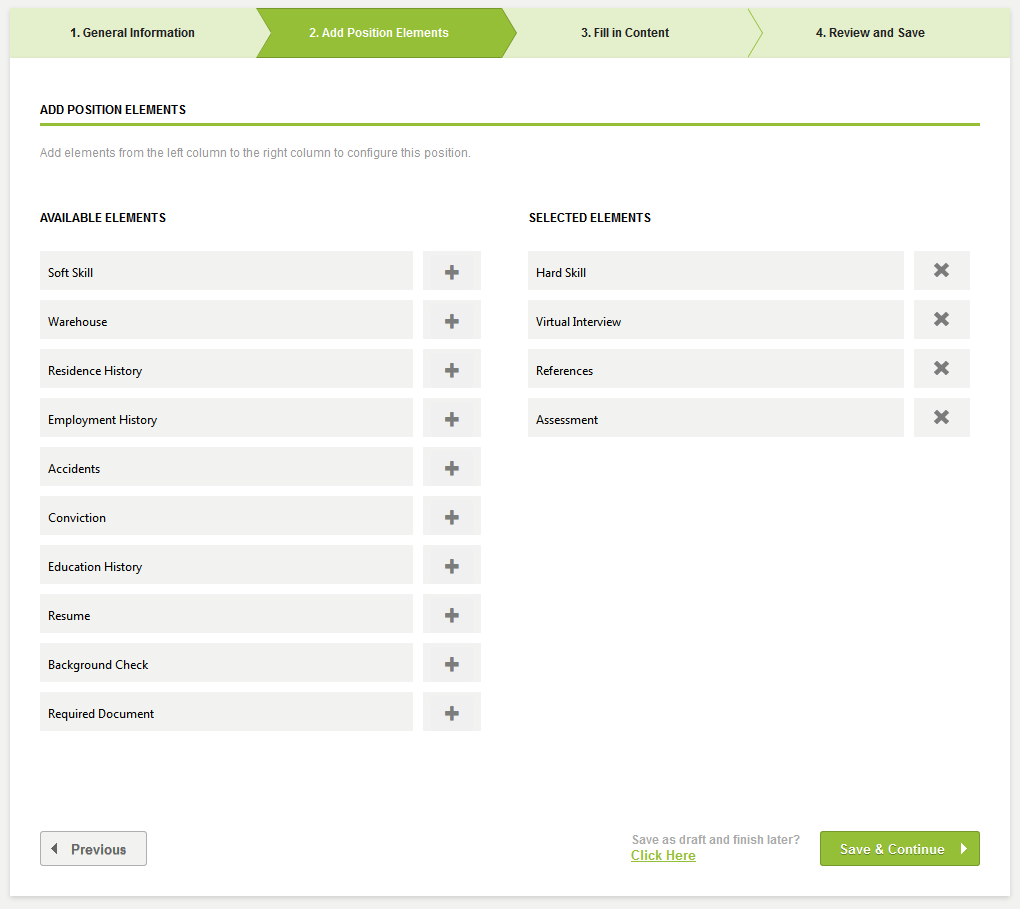Remove Assessment from selected elements
This screenshot has height=909, width=1020.
point(941,418)
